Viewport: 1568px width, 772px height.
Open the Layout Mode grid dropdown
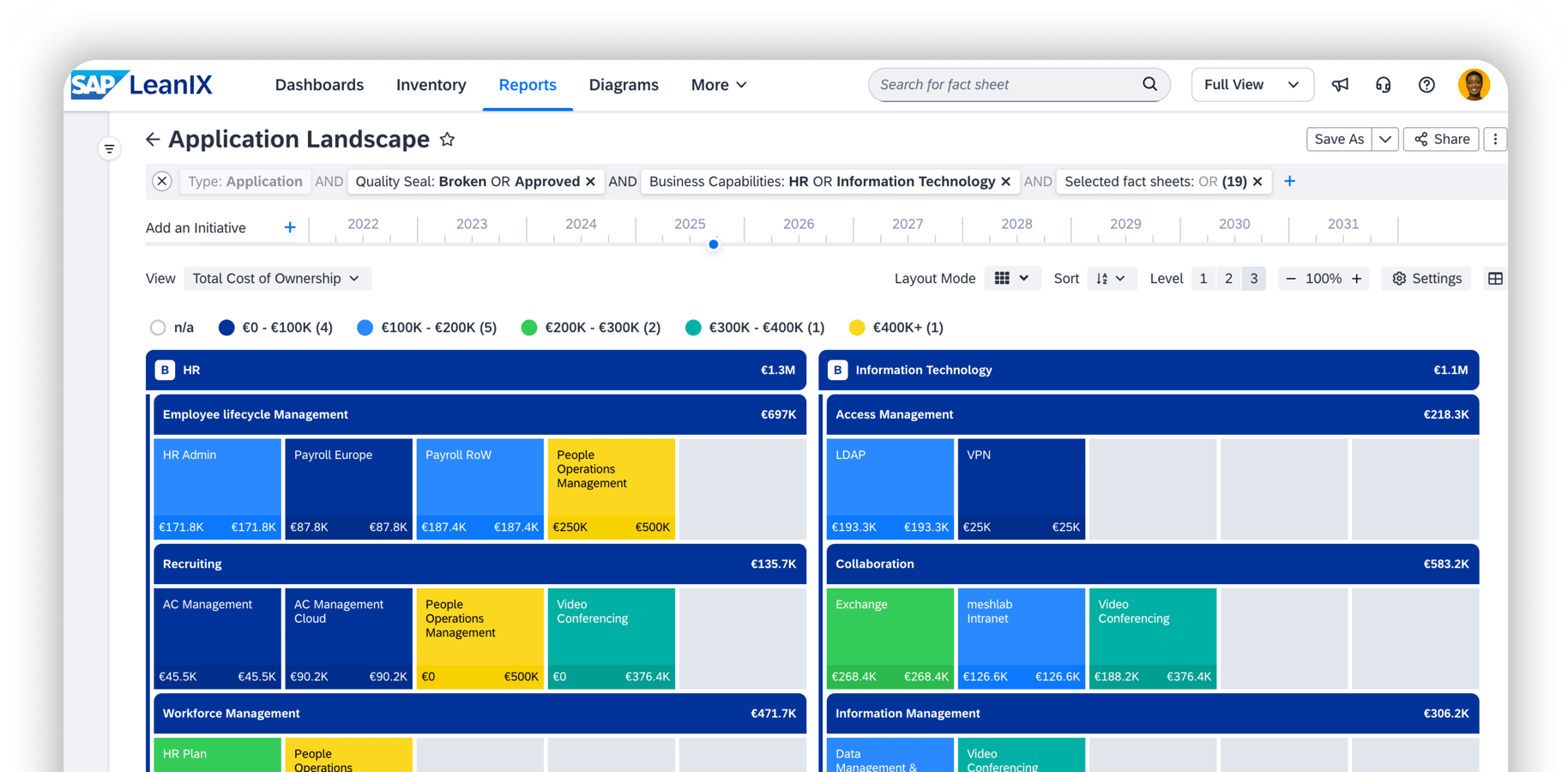[x=1011, y=279]
